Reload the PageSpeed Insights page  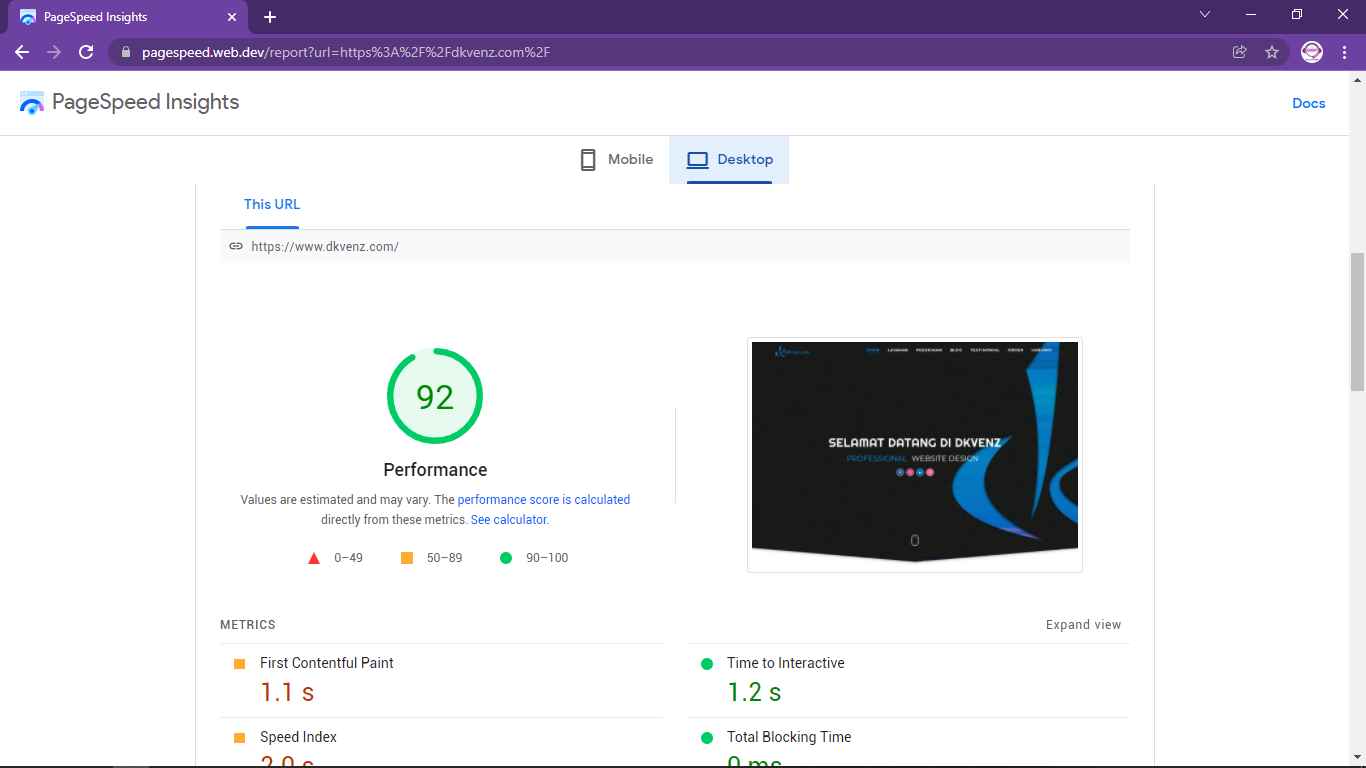coord(86,52)
